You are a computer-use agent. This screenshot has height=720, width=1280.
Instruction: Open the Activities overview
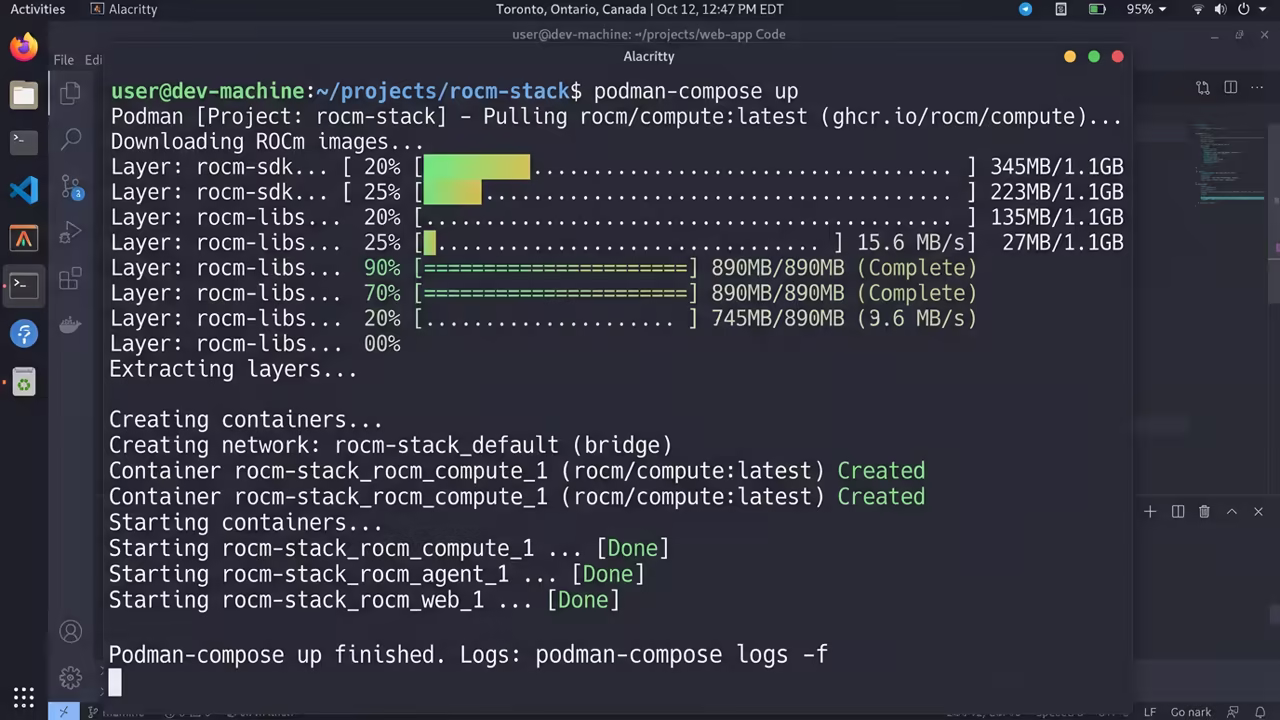(x=38, y=9)
